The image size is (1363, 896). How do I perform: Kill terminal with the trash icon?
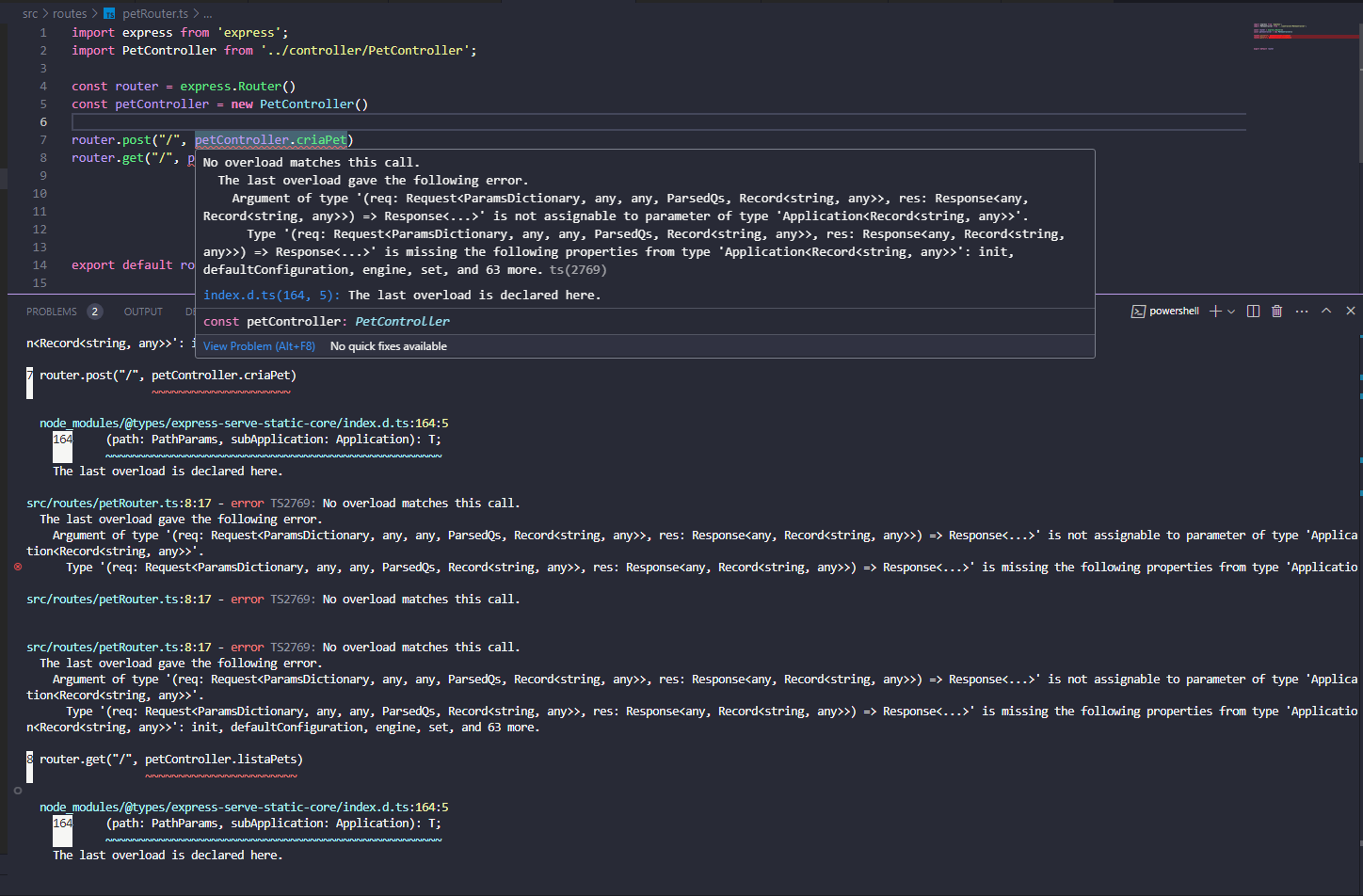click(x=1277, y=311)
